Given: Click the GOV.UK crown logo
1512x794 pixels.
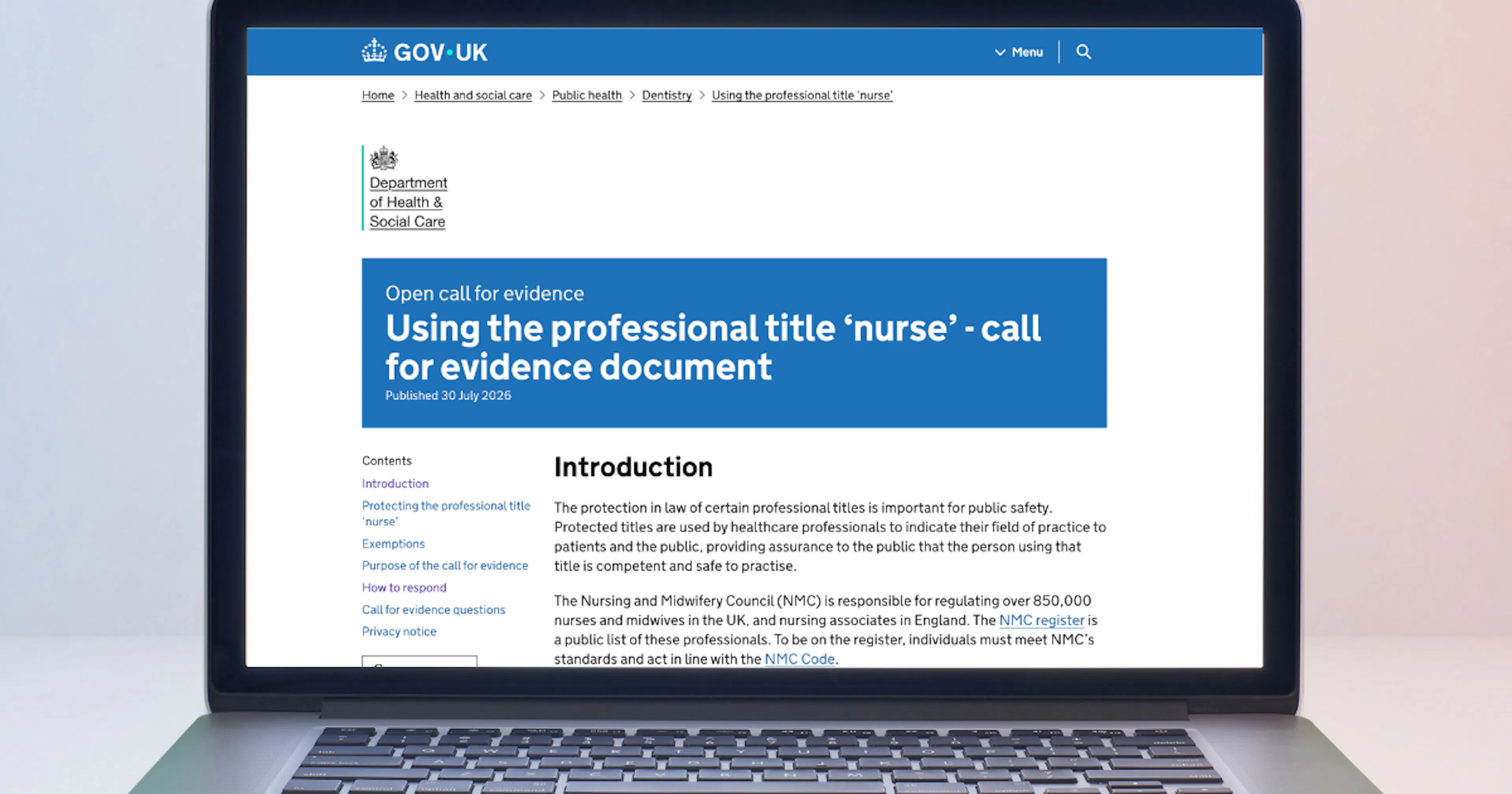Looking at the screenshot, I should click(x=374, y=51).
